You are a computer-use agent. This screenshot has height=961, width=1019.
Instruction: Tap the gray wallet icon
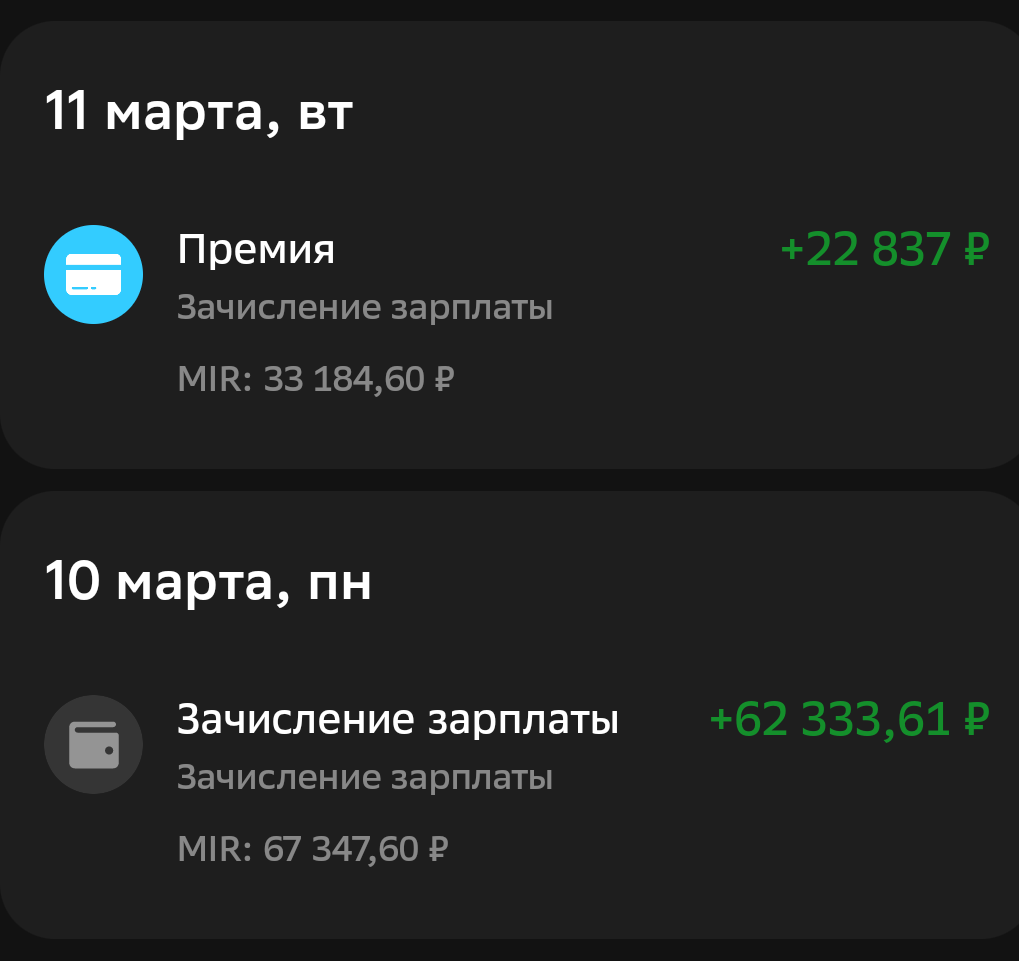93,744
